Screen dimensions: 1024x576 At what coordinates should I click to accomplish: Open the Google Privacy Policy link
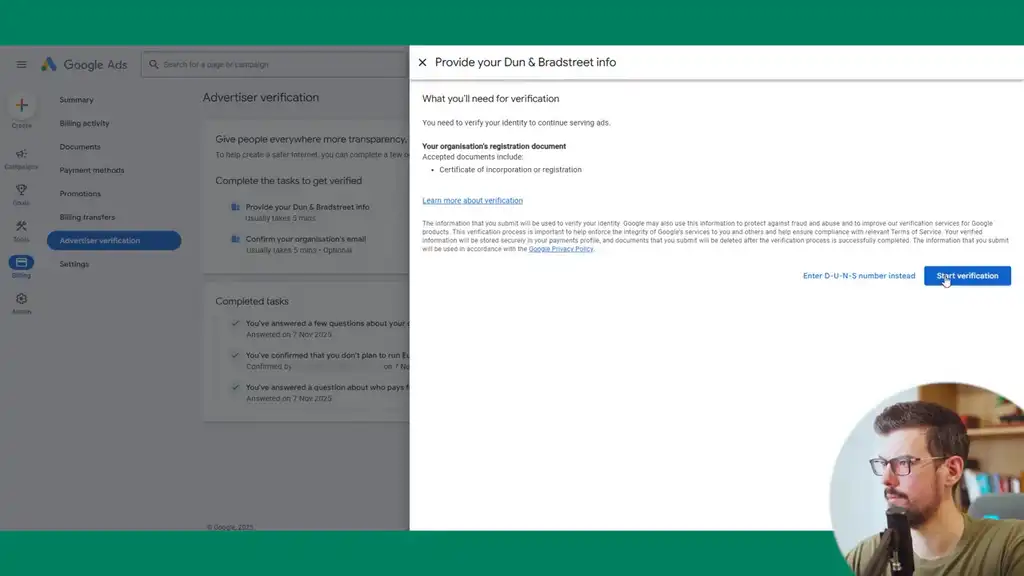560,249
